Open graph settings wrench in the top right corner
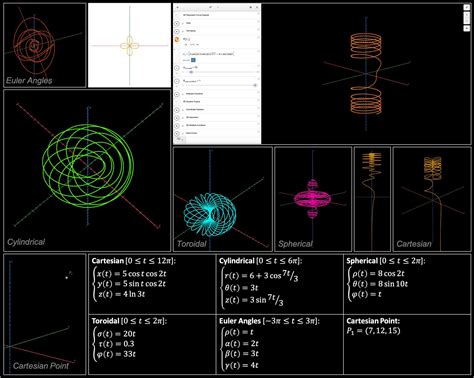The width and height of the screenshot is (474, 378). (x=467, y=7)
